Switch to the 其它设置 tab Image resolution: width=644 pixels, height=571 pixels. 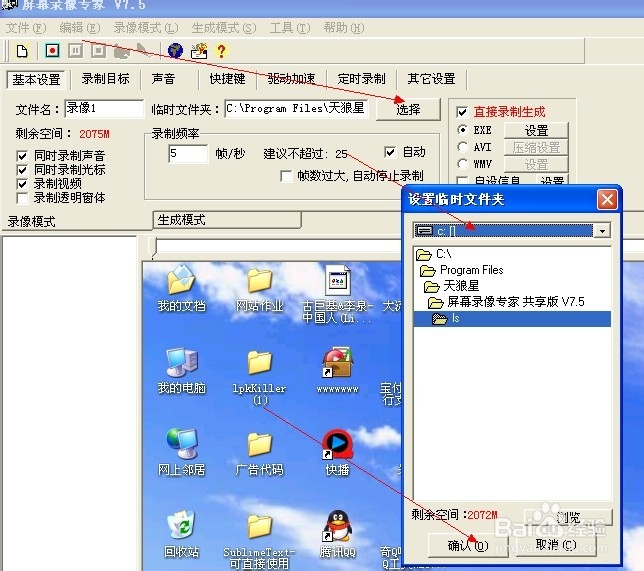pyautogui.click(x=431, y=79)
